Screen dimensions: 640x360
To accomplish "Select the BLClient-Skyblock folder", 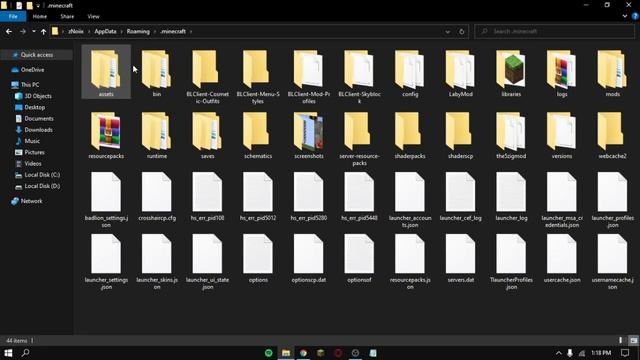I will click(x=359, y=76).
